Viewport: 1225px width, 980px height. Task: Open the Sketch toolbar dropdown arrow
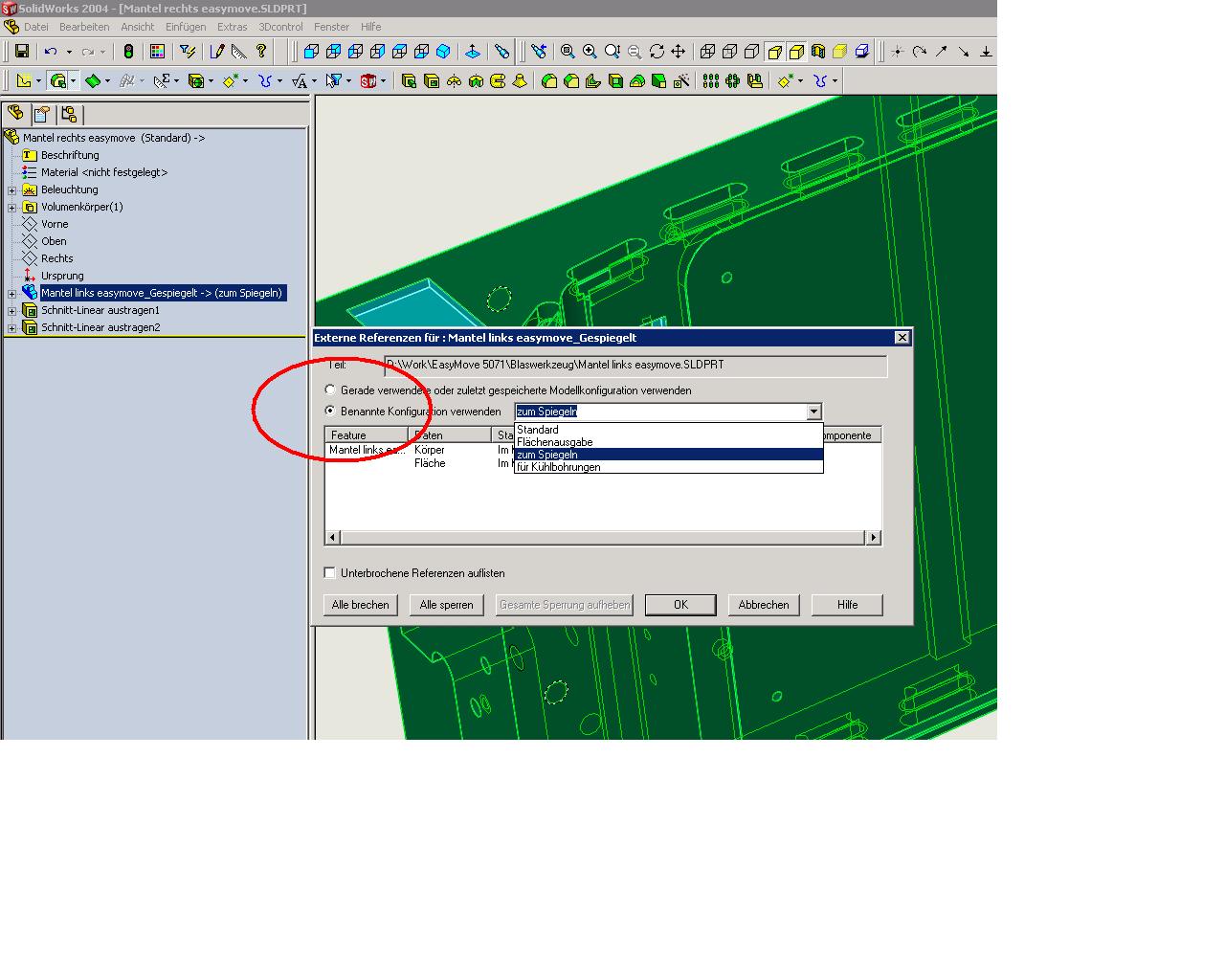click(38, 81)
